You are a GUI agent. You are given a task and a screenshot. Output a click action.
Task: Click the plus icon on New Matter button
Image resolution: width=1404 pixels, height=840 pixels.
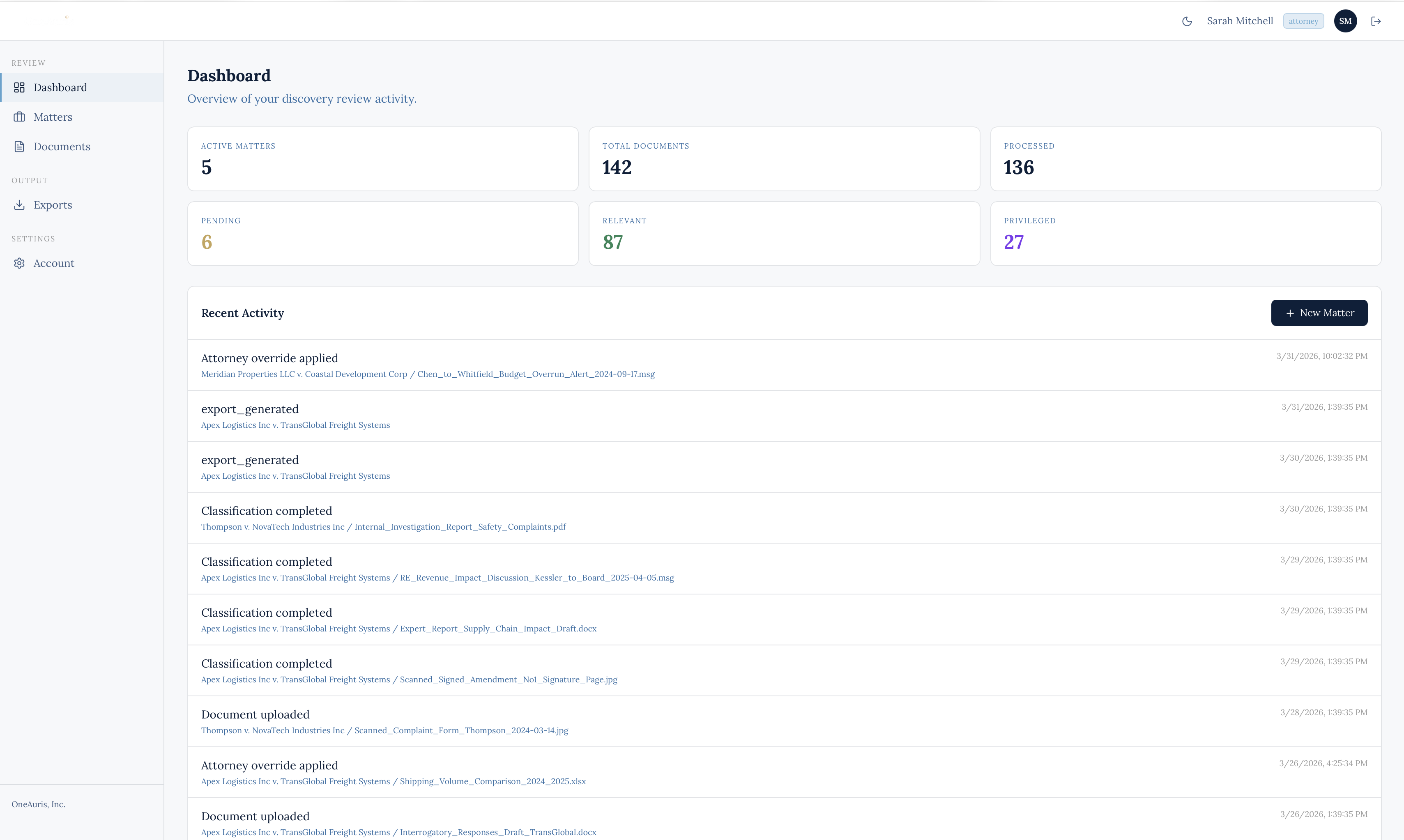click(1290, 313)
